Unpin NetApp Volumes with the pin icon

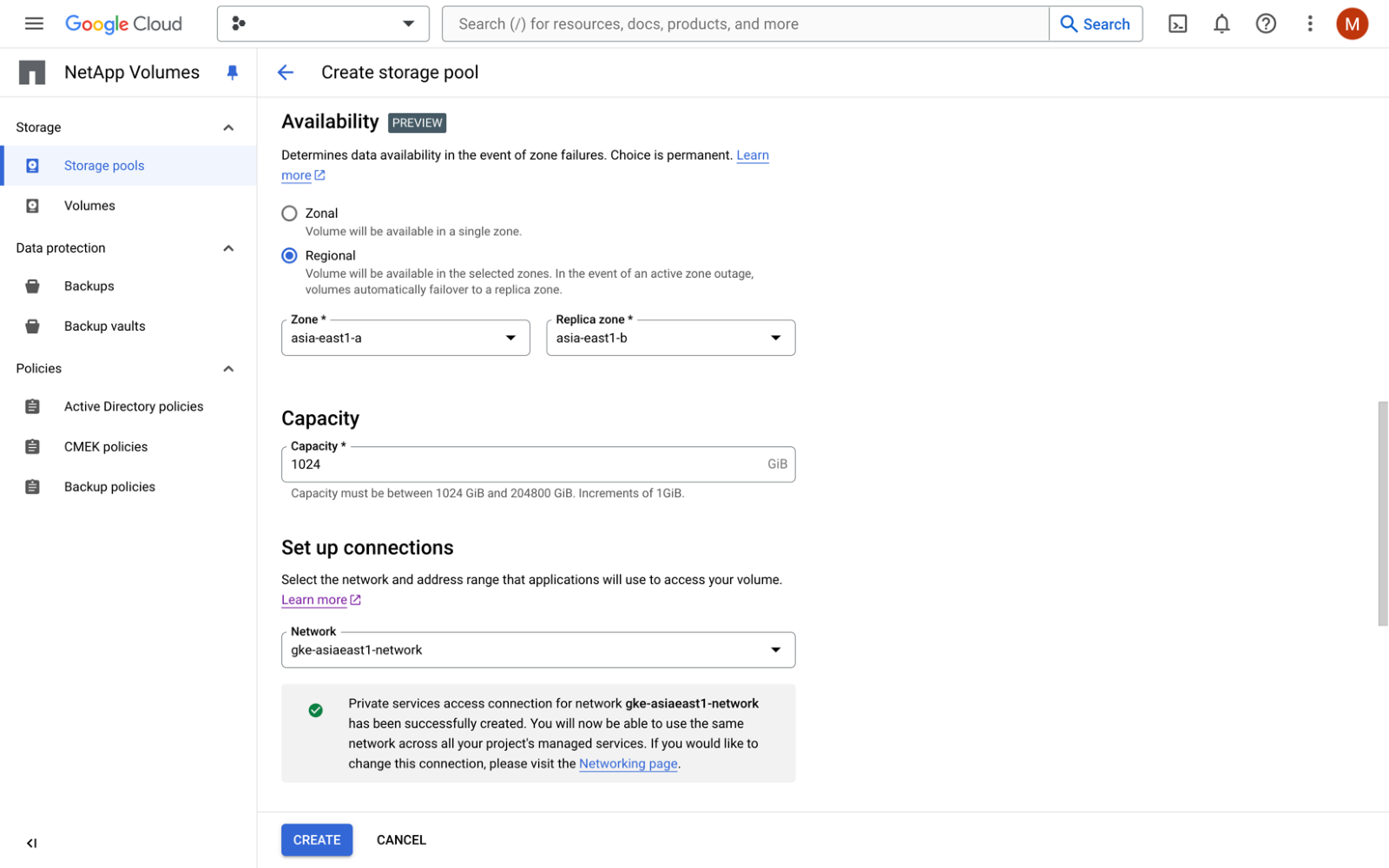232,73
